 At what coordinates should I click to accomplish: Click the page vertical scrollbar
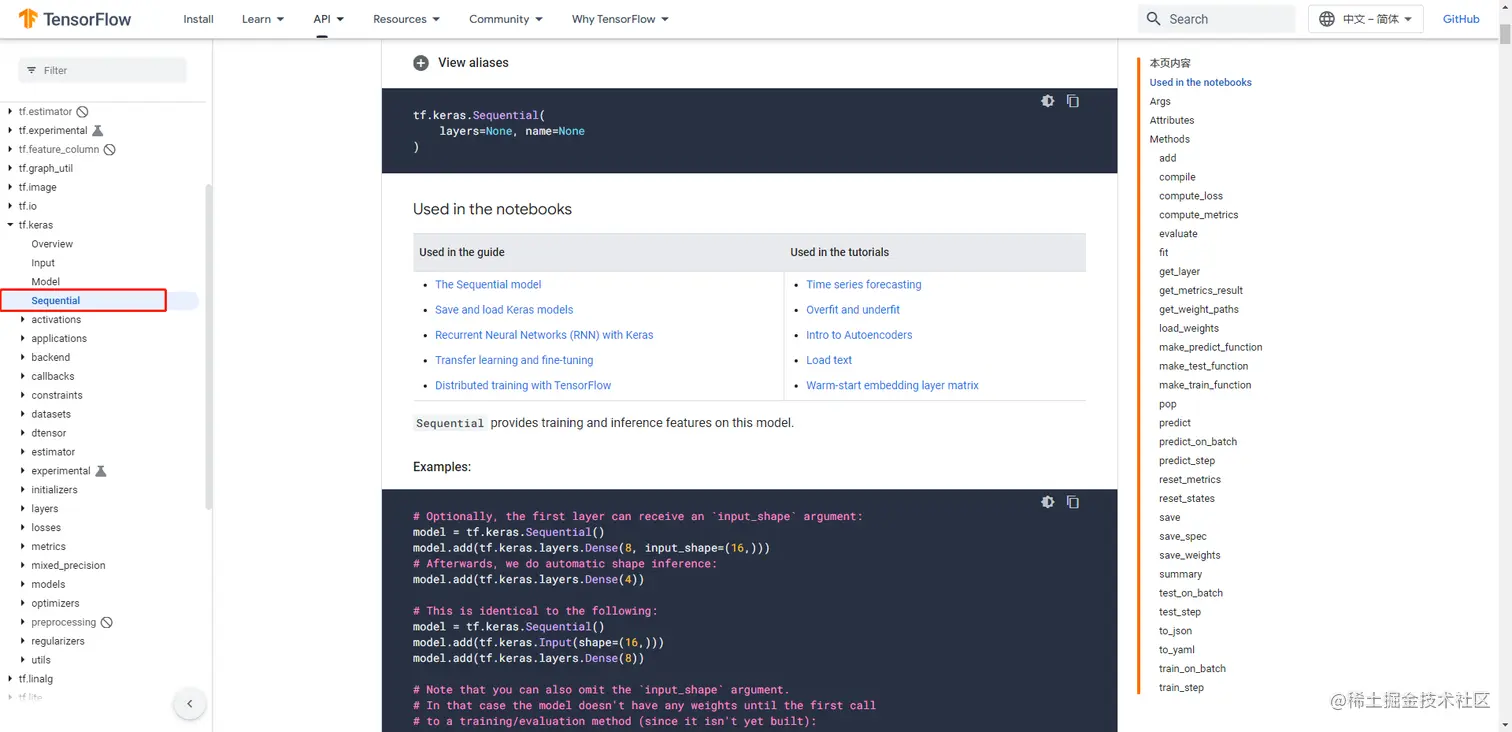tap(1505, 33)
